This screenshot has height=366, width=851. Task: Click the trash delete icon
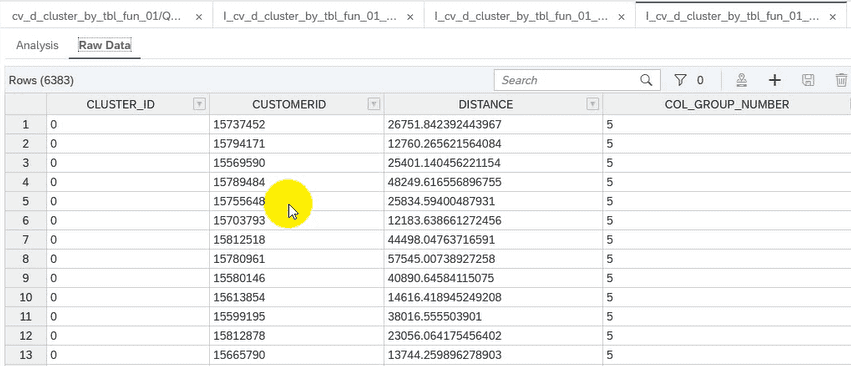[841, 80]
